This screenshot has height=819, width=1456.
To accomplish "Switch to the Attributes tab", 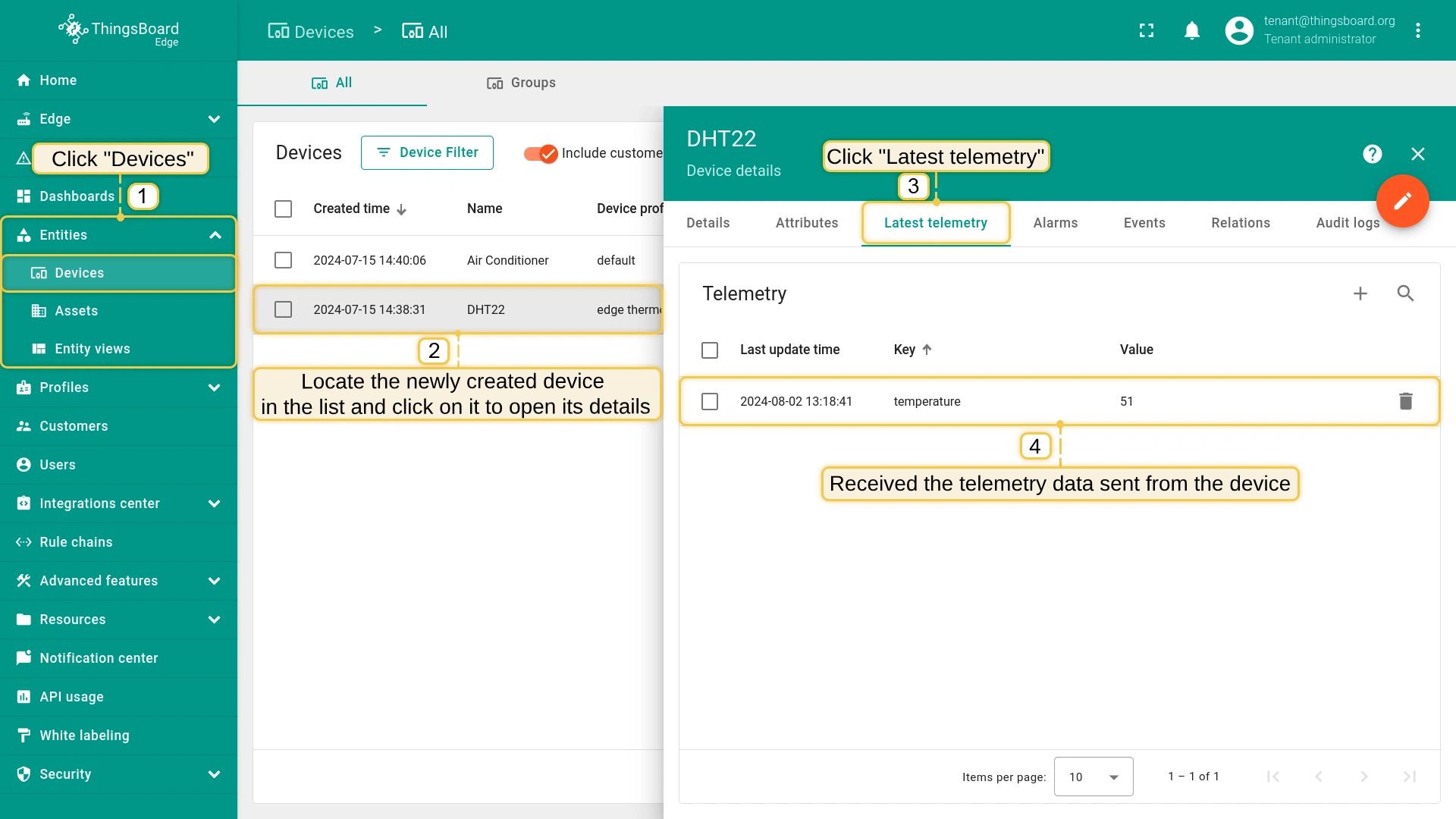I will pyautogui.click(x=806, y=223).
